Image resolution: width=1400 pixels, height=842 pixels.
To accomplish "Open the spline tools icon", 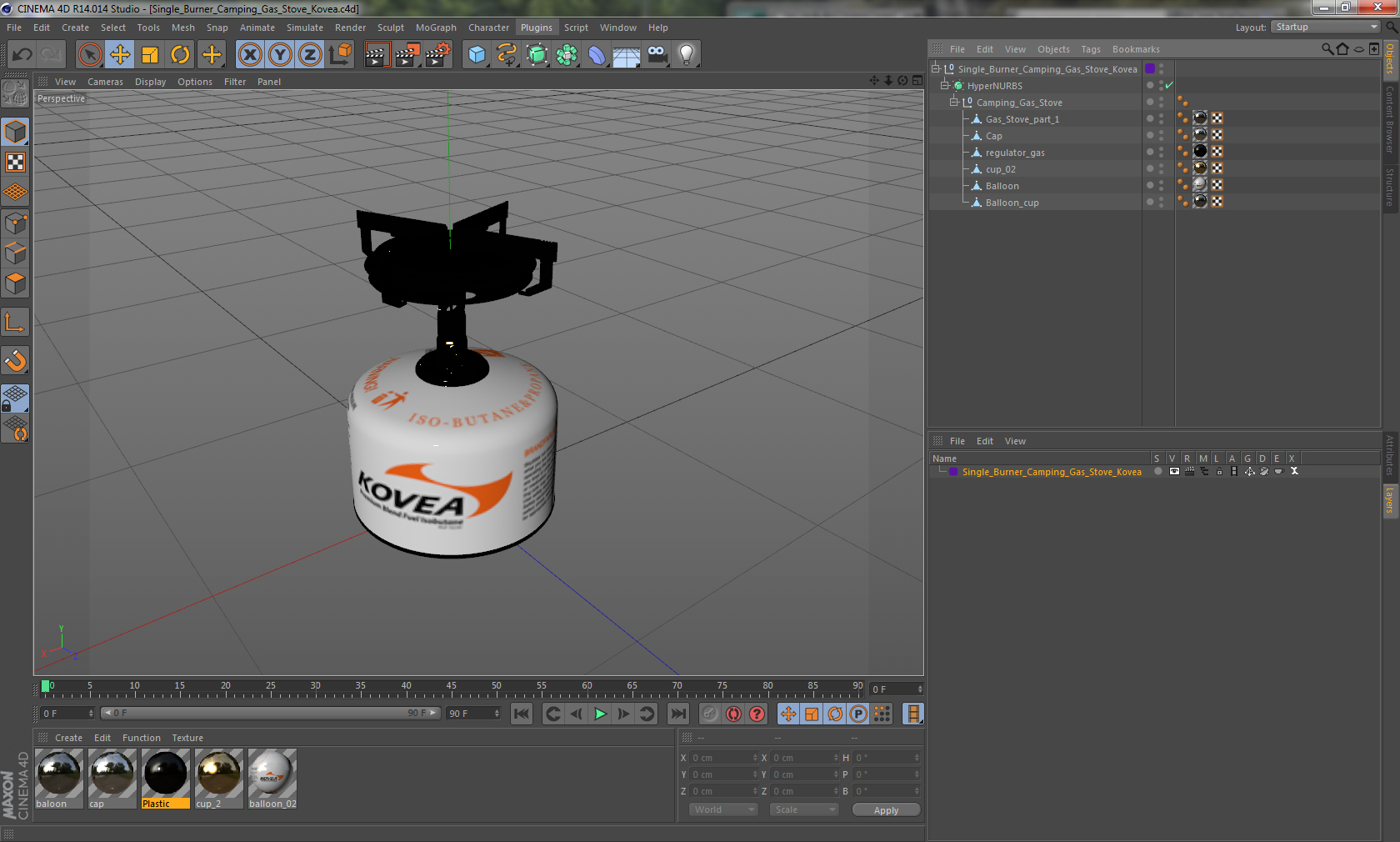I will coord(507,55).
